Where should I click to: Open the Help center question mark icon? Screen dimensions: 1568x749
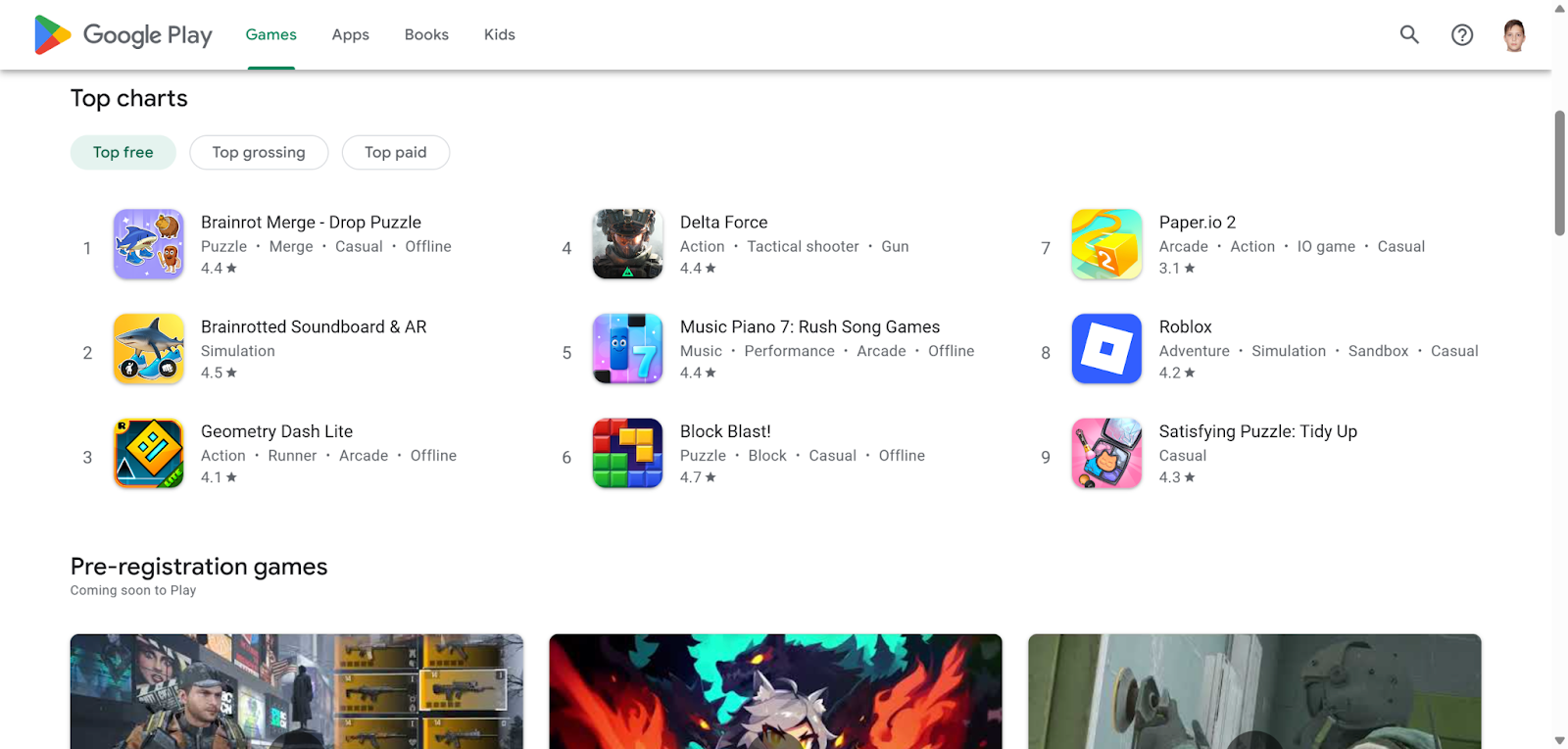coord(1462,34)
